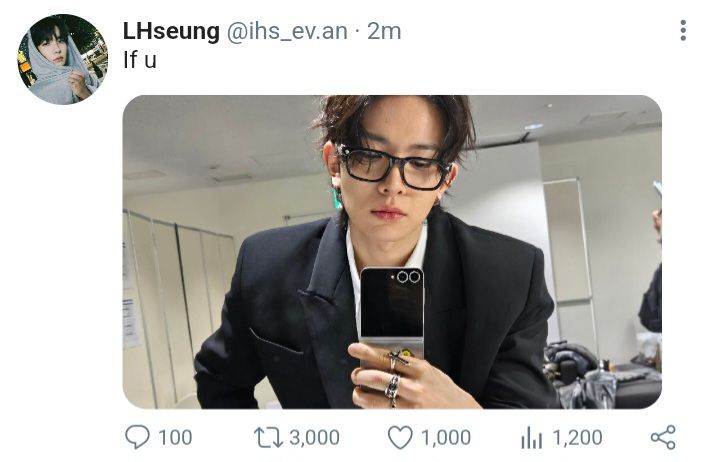
Task: Click the tweet text "If u"
Action: coord(140,60)
